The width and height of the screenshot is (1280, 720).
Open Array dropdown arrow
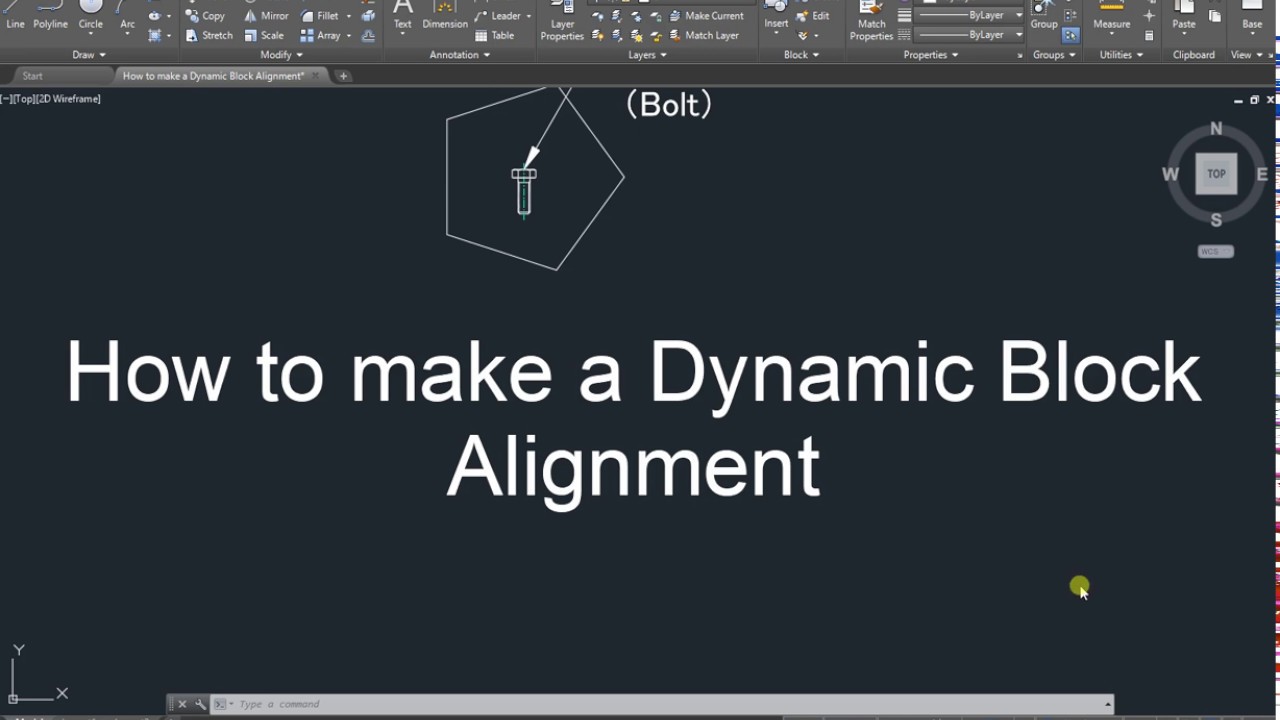point(349,35)
